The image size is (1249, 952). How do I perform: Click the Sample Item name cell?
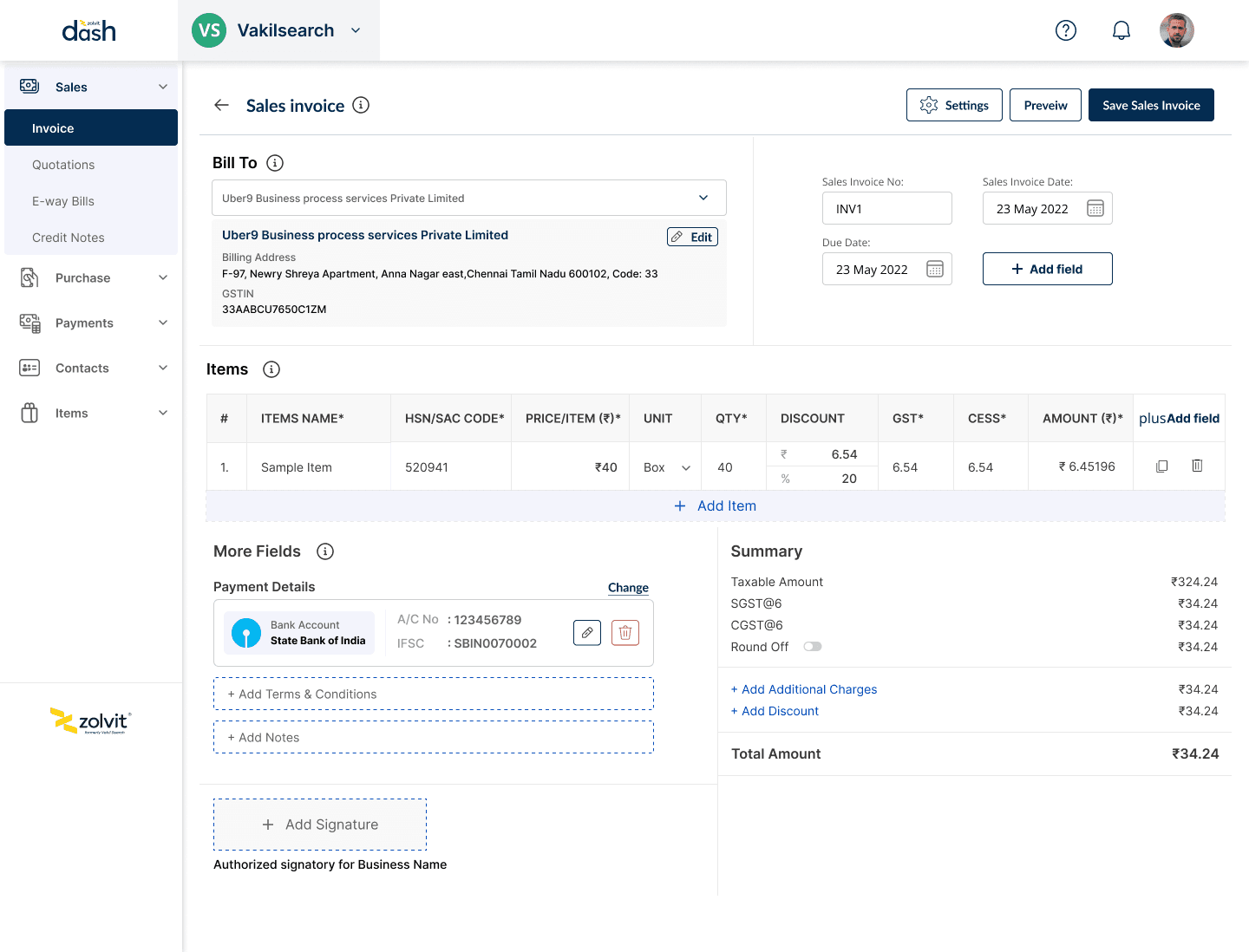click(x=318, y=467)
